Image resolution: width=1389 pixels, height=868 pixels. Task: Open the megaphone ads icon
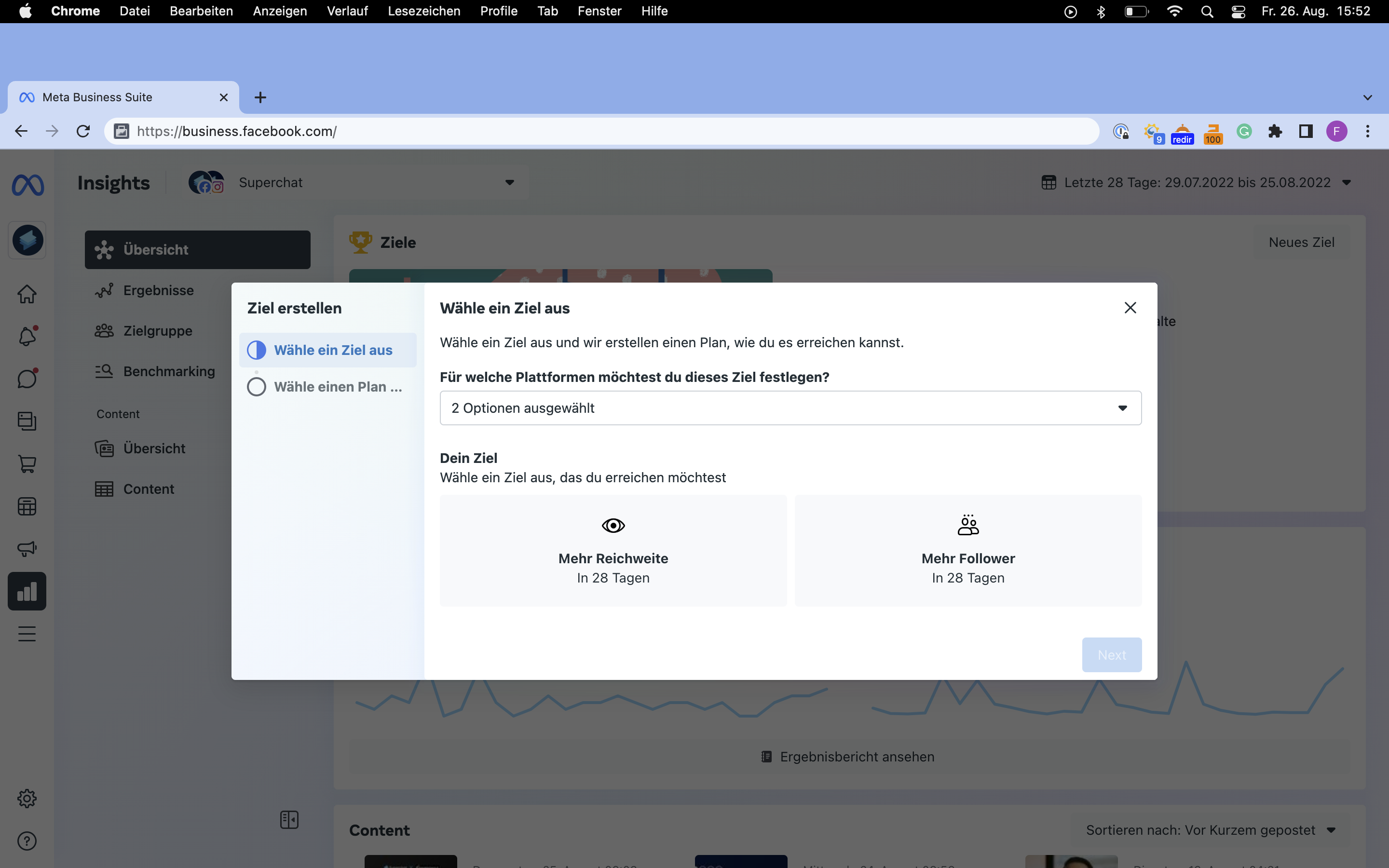27,549
